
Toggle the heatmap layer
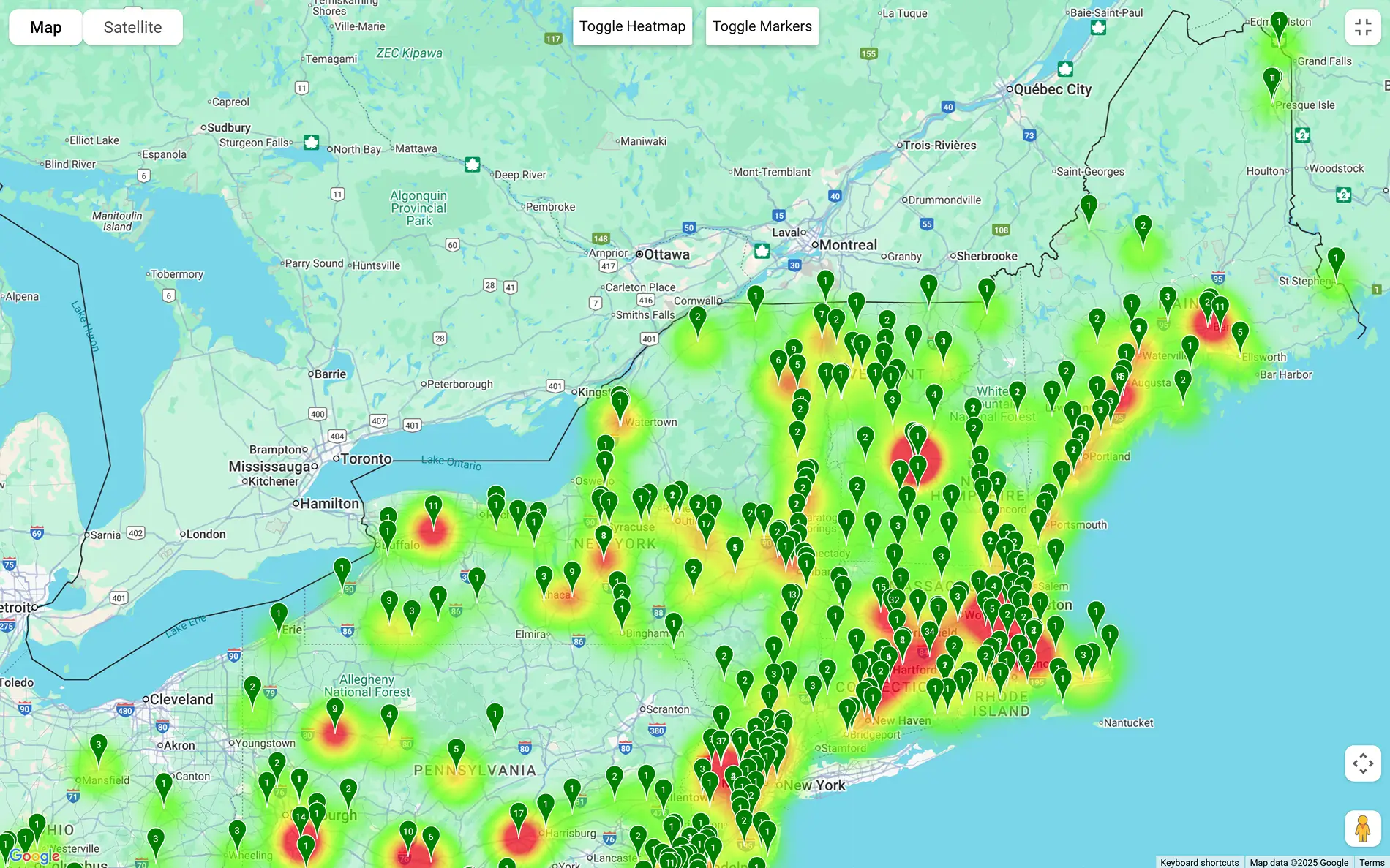coord(632,26)
